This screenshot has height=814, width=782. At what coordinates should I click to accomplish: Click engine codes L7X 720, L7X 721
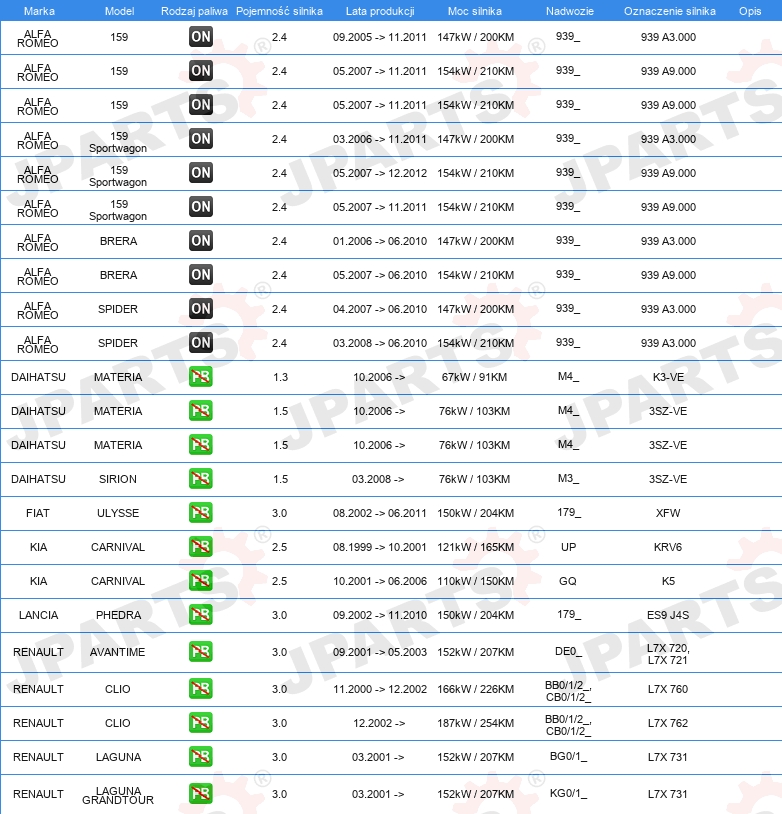click(x=668, y=654)
